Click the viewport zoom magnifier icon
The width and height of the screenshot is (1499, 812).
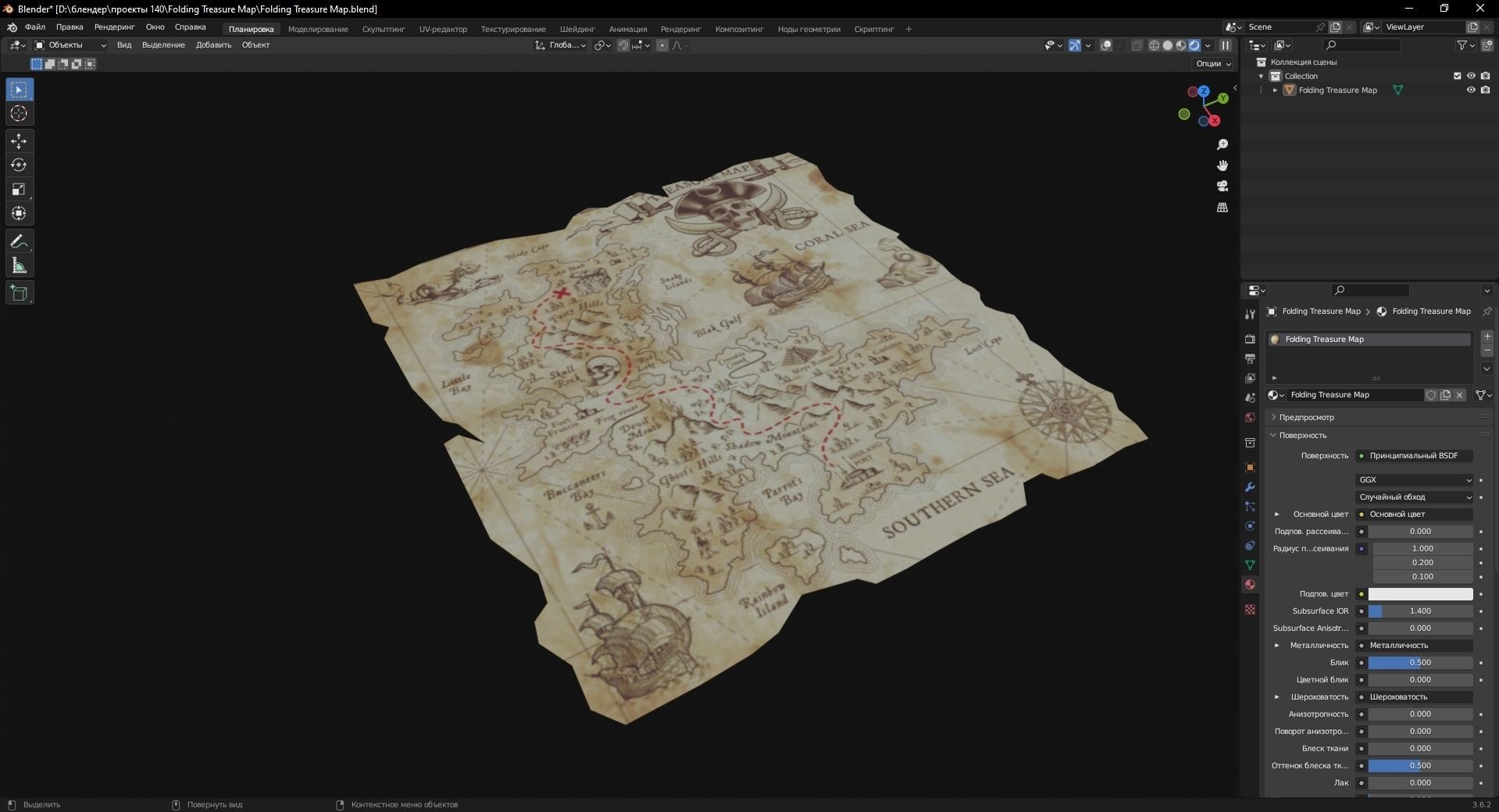point(1222,144)
